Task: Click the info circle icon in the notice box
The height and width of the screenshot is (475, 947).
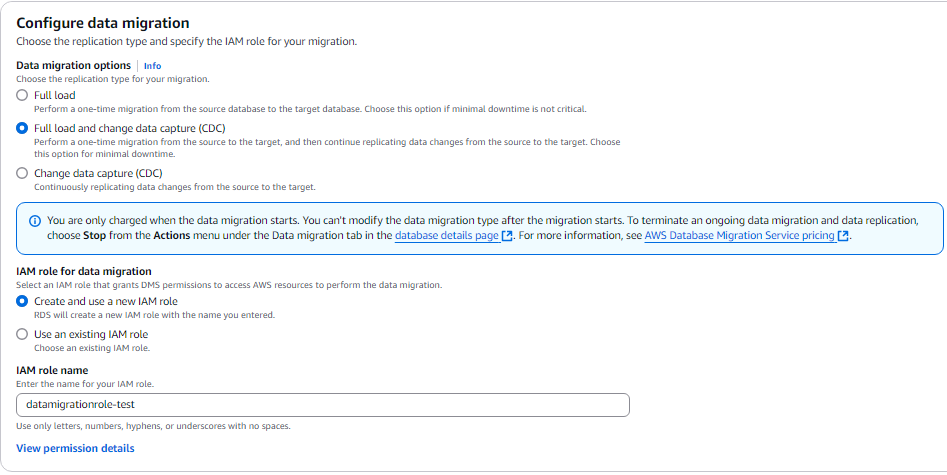Action: [x=35, y=221]
